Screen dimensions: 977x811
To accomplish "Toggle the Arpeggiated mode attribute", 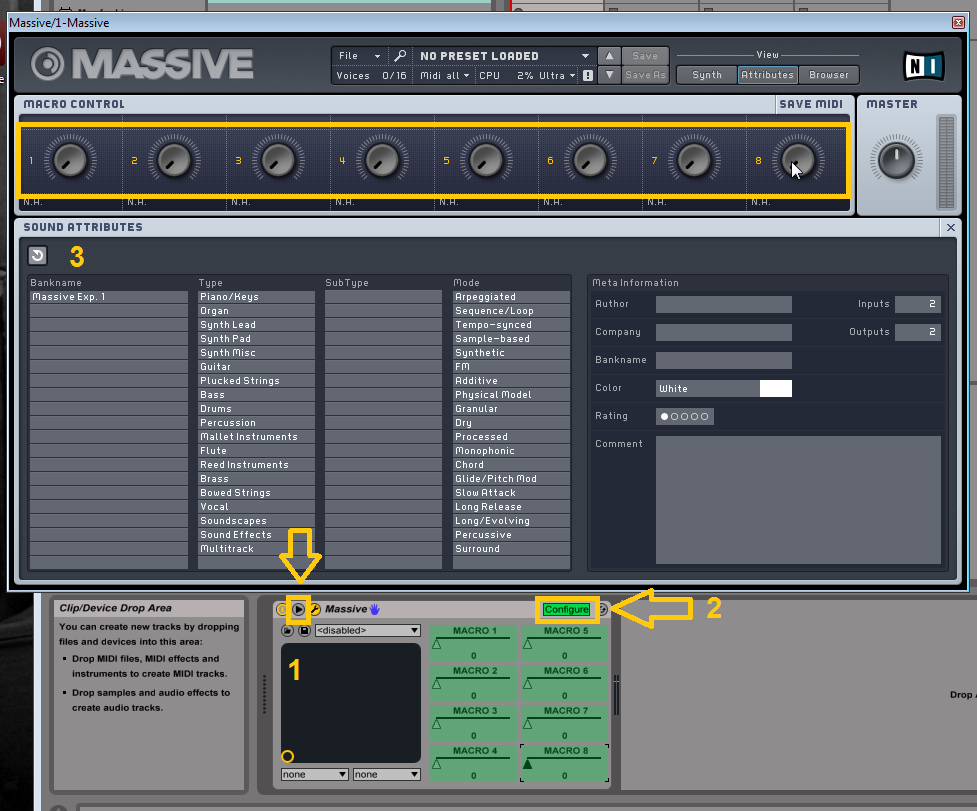I will (511, 297).
